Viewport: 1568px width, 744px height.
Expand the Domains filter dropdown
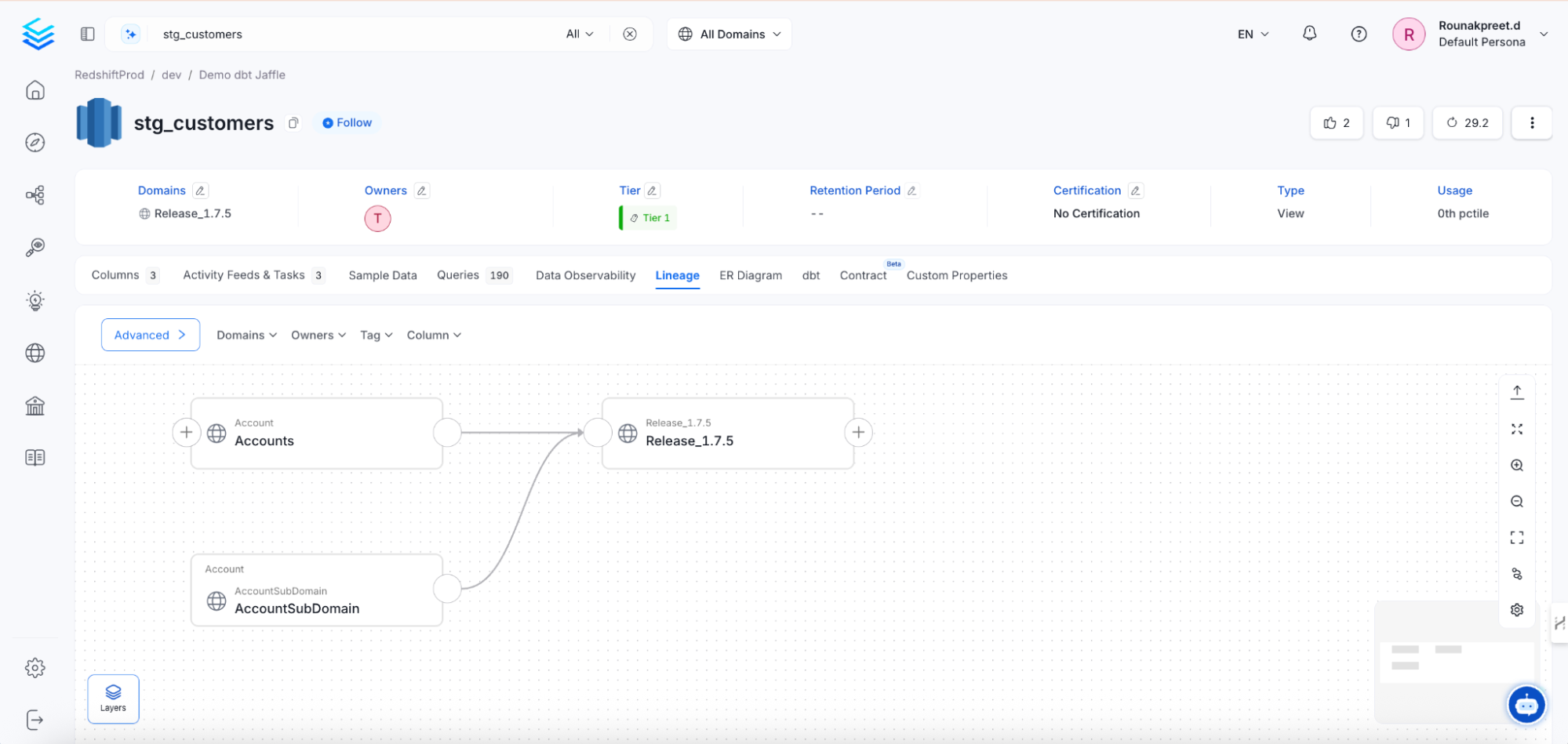click(246, 335)
